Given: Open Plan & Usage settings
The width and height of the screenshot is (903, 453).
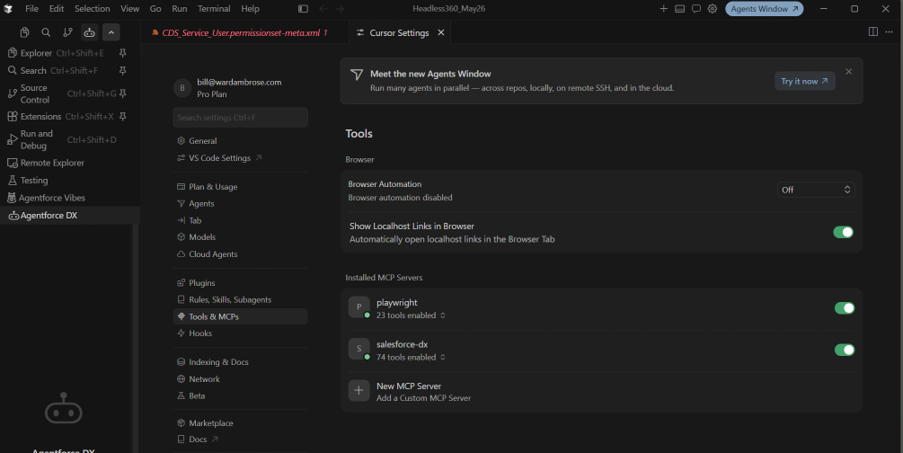Looking at the screenshot, I should (213, 186).
